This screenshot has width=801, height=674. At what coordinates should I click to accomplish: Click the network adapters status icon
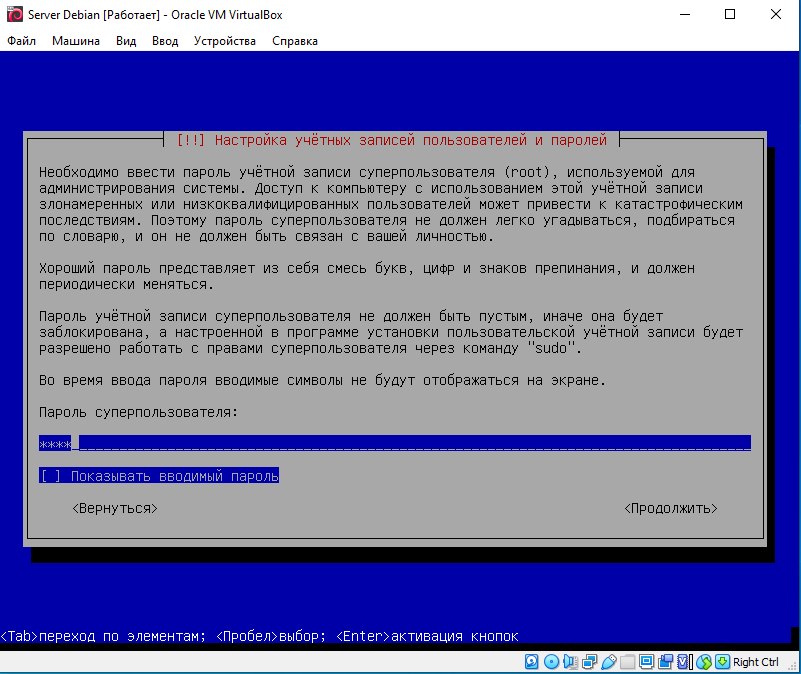click(588, 662)
